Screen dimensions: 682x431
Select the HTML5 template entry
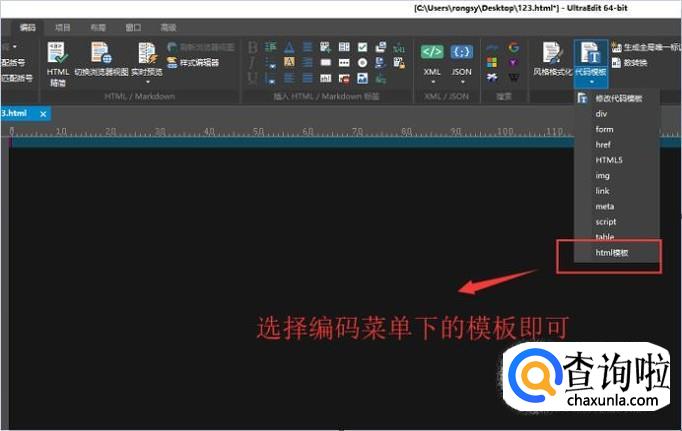617,160
